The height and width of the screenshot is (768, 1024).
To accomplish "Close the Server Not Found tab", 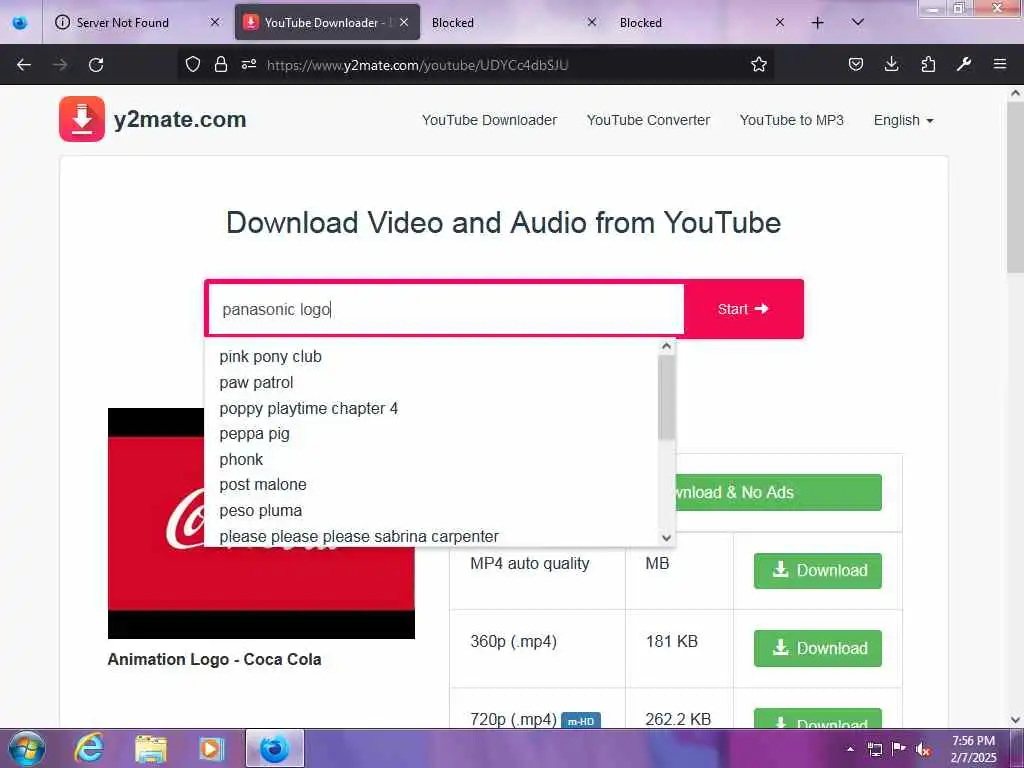I will coord(215,22).
